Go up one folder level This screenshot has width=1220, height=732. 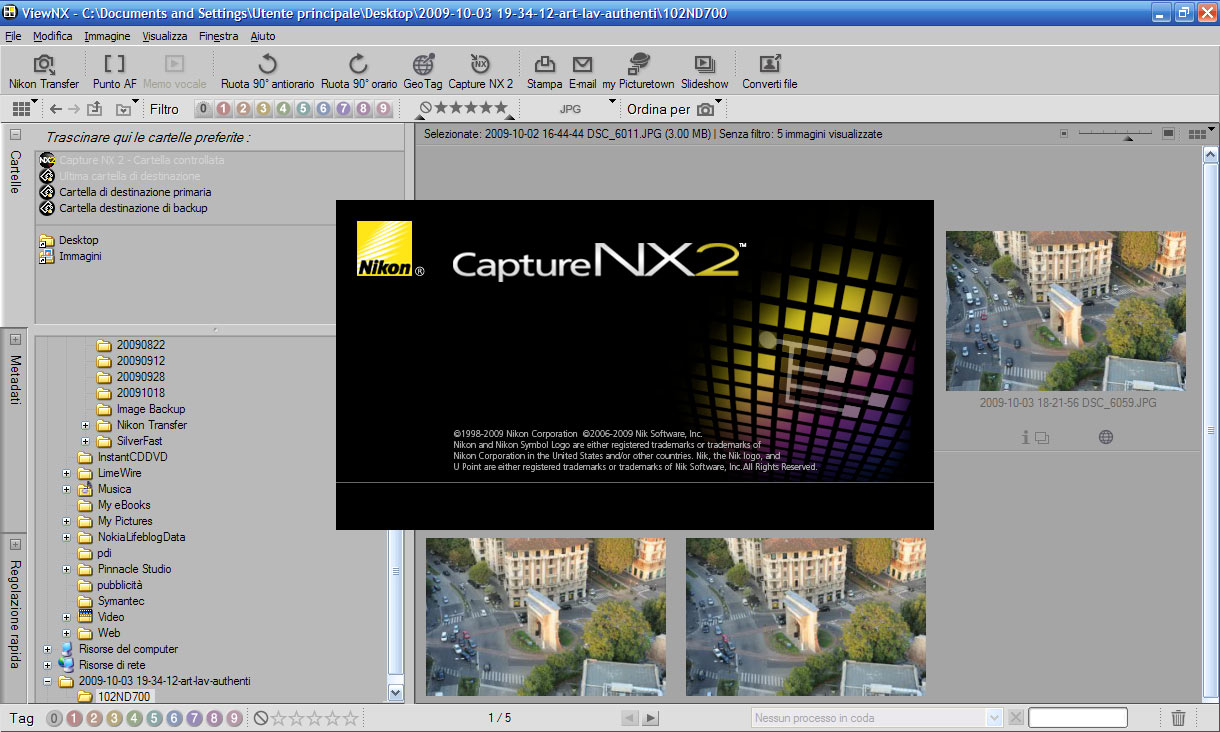95,109
